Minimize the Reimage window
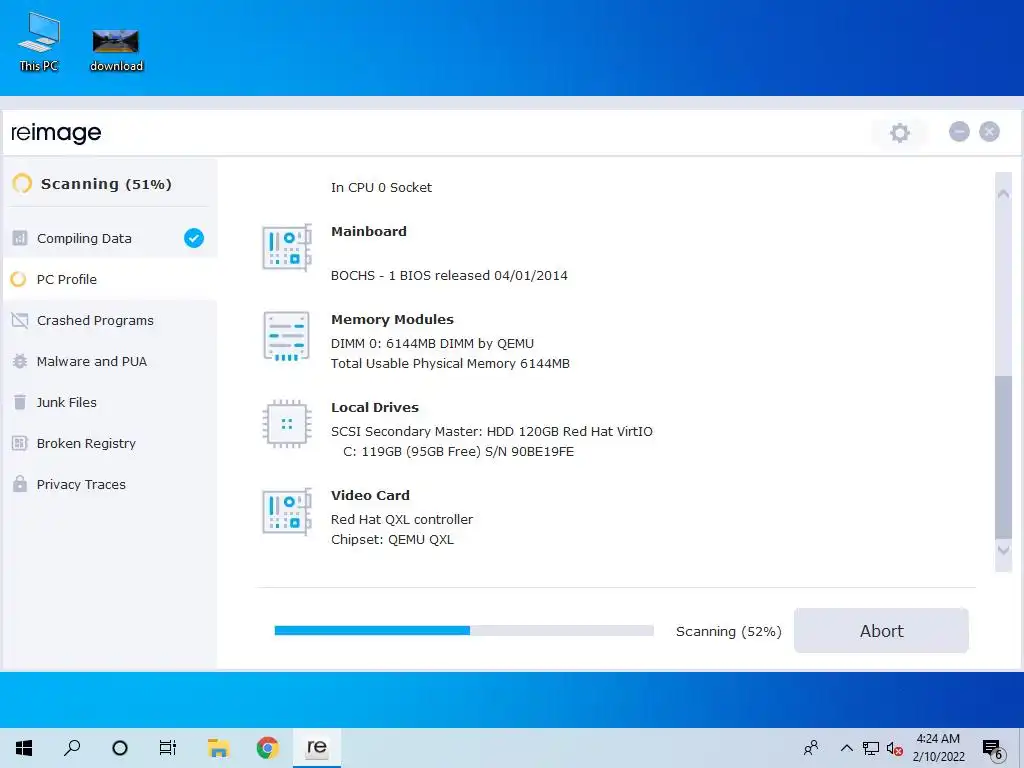Viewport: 1024px width, 768px height. pos(959,132)
